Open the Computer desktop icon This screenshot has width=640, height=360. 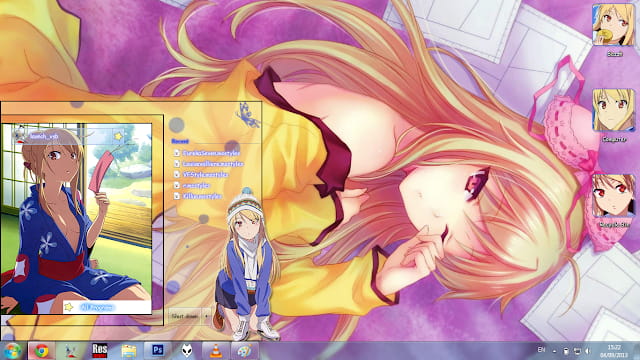coord(613,116)
